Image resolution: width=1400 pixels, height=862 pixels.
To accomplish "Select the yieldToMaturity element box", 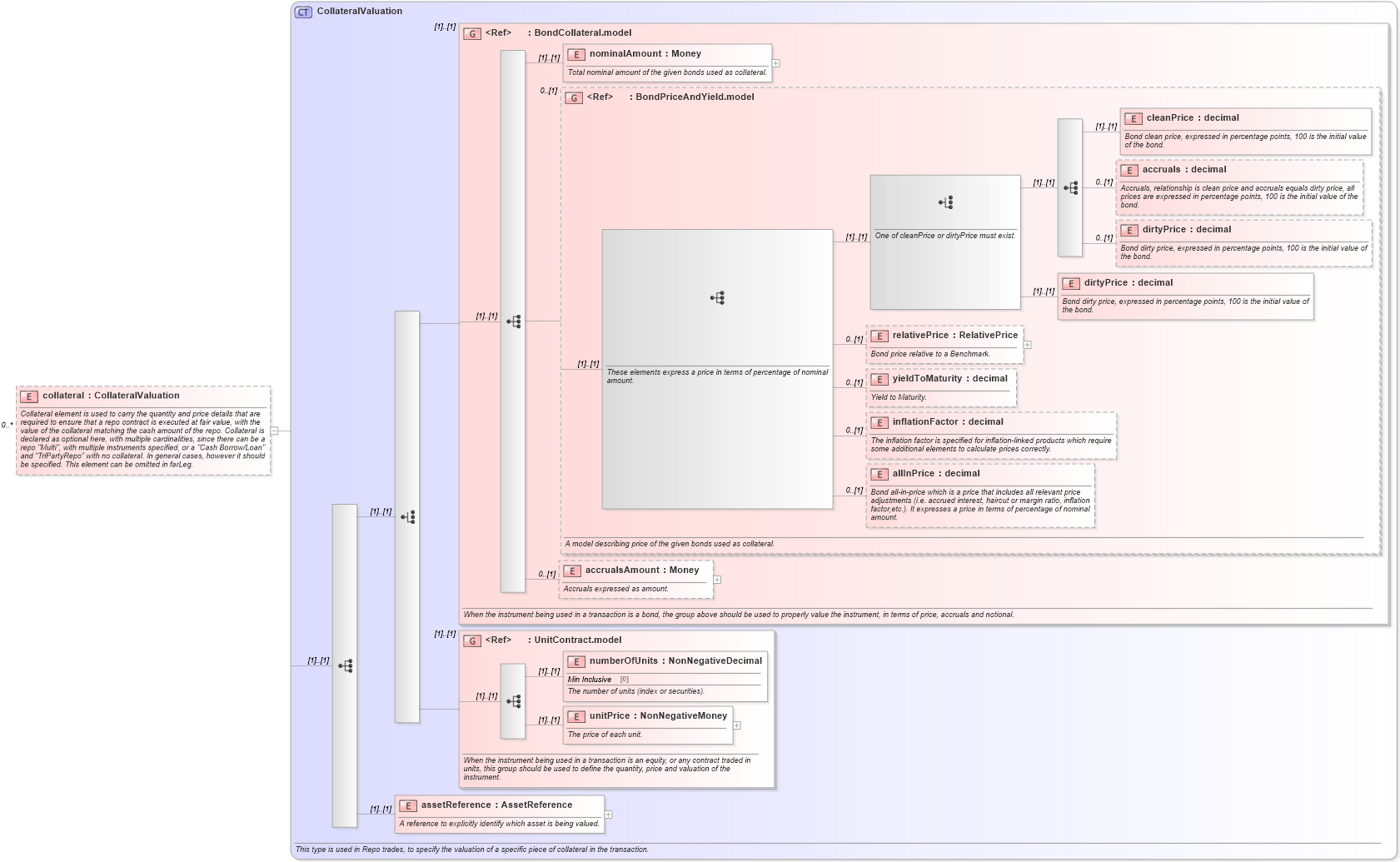I will click(x=941, y=387).
